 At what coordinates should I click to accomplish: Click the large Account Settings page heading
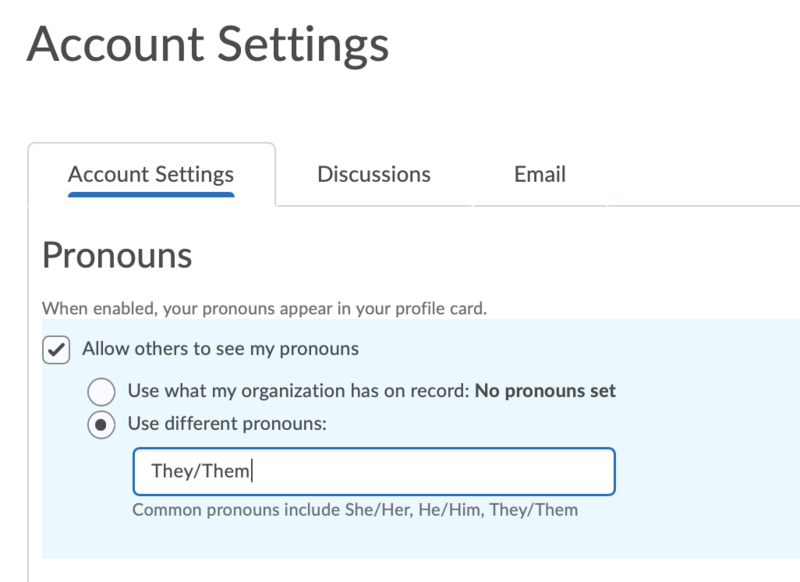(208, 46)
